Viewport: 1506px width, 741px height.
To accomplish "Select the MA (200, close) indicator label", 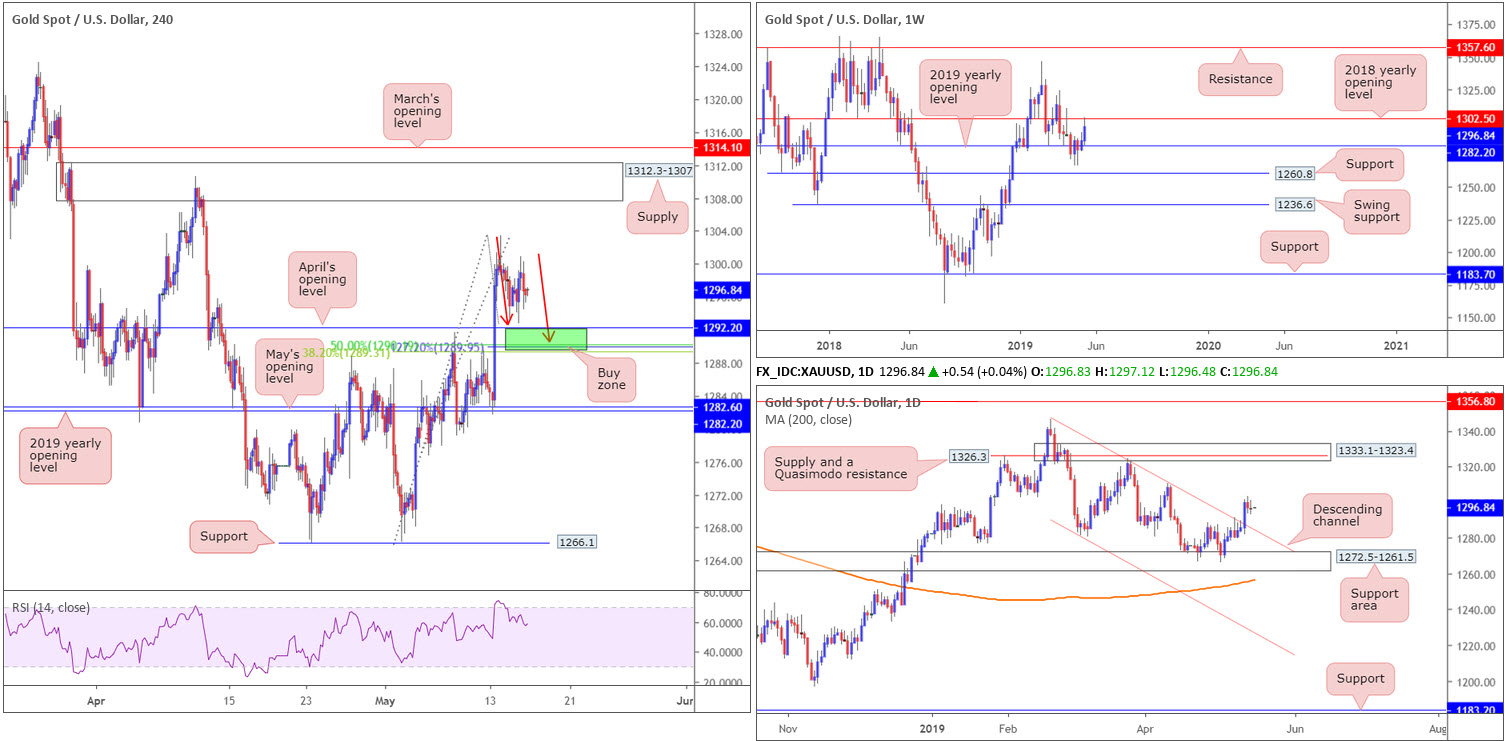I will (x=812, y=420).
